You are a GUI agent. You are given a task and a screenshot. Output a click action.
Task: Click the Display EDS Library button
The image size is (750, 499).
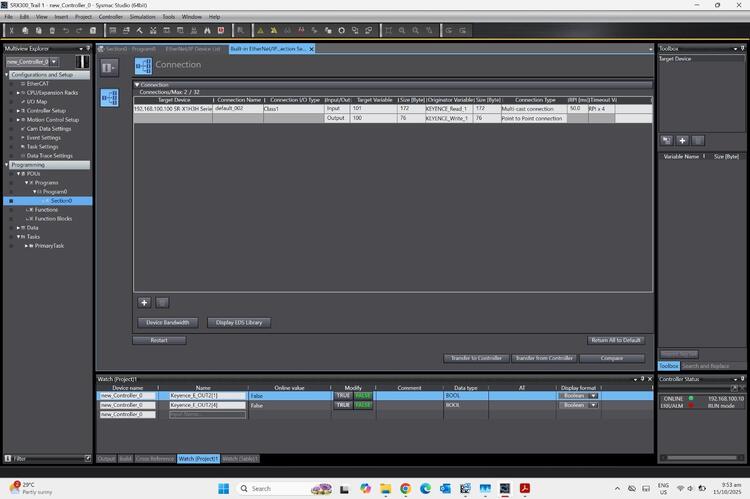(x=239, y=322)
